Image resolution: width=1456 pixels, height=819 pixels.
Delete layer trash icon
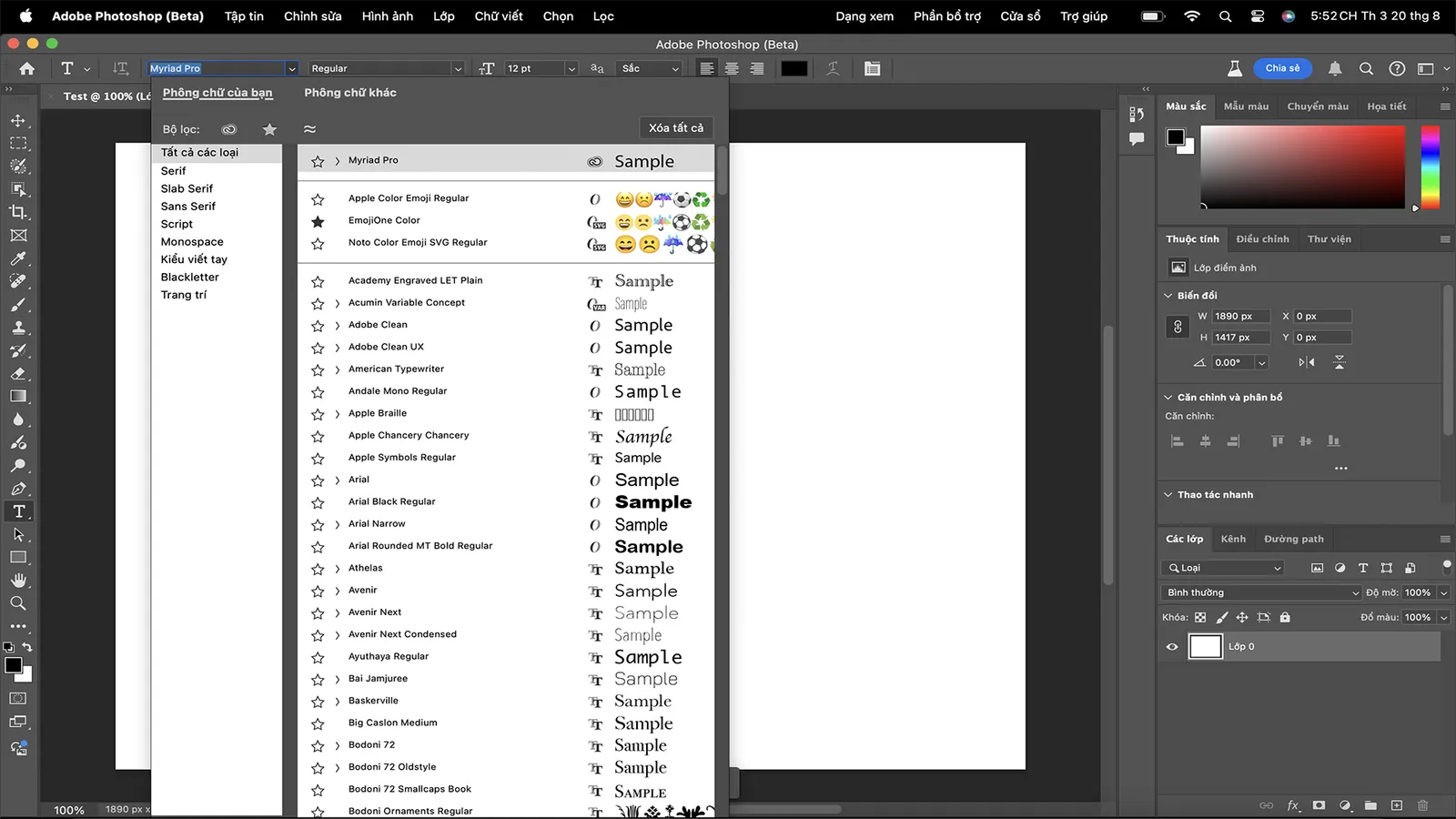coord(1423,805)
